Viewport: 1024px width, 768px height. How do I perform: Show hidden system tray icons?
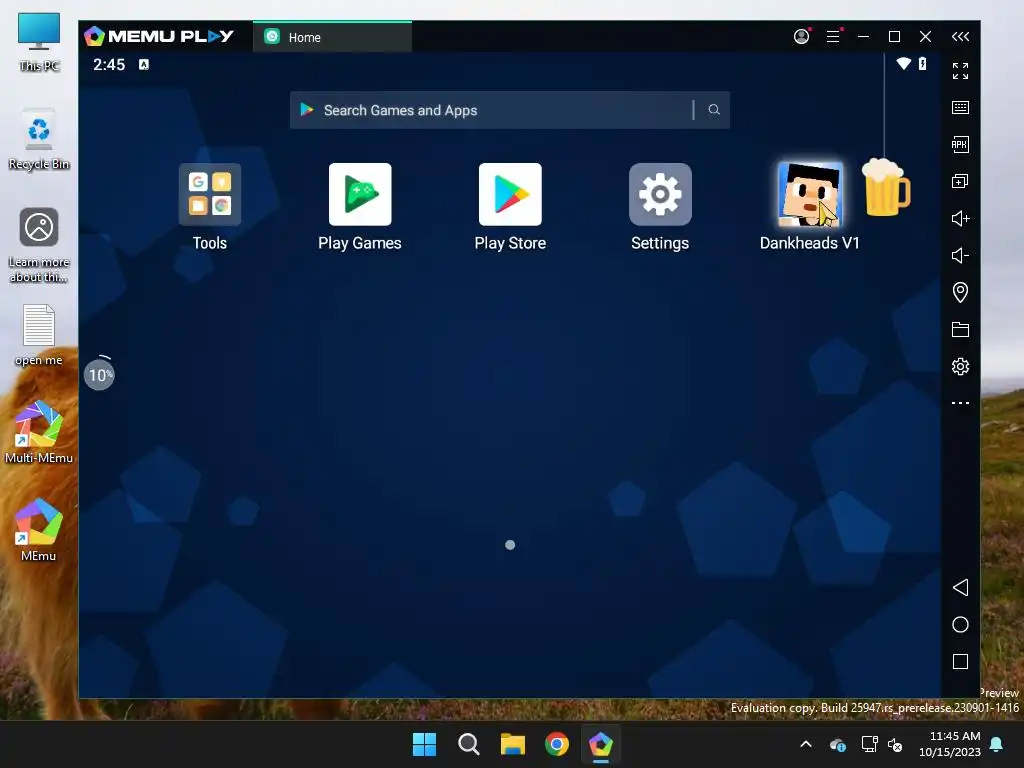pos(806,744)
